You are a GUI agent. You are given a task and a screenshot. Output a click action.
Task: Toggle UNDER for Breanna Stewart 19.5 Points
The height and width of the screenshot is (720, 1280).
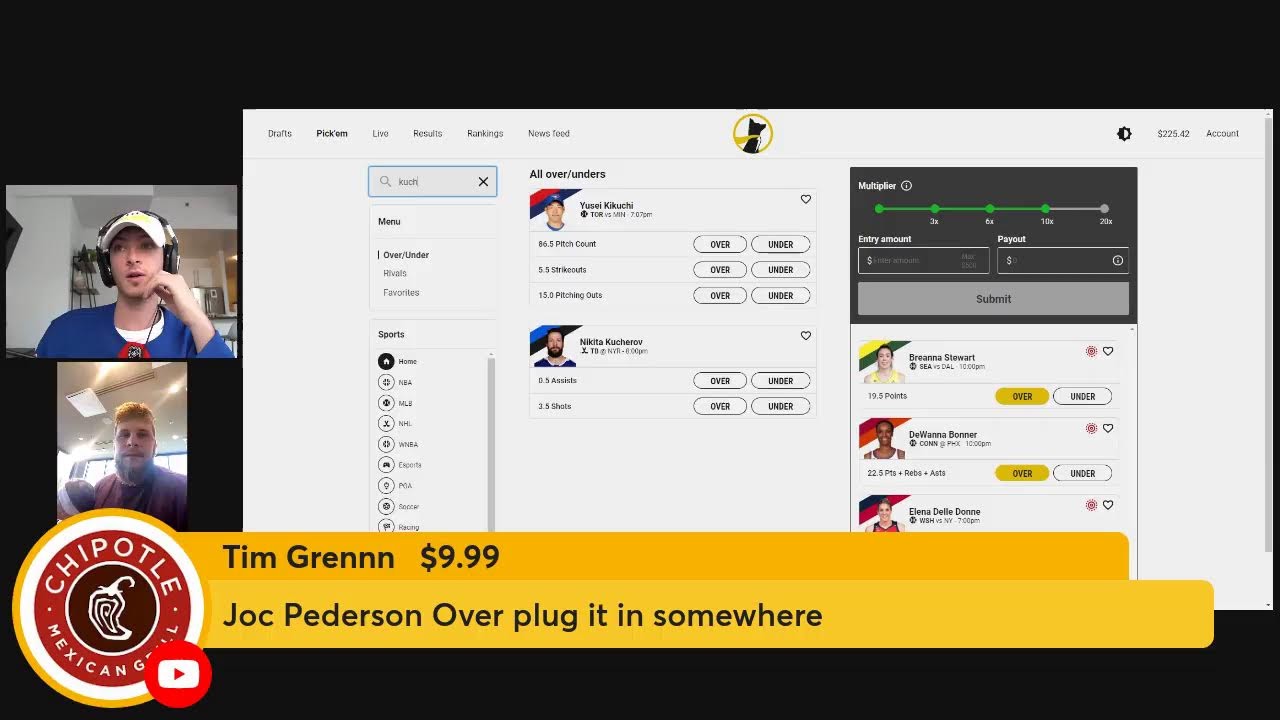(x=1083, y=396)
